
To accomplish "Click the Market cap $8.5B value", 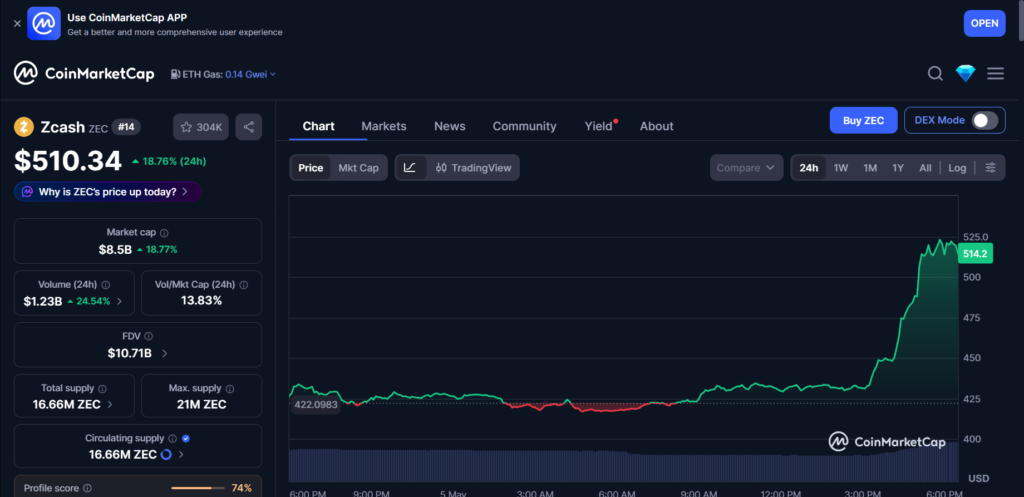I will coord(116,249).
